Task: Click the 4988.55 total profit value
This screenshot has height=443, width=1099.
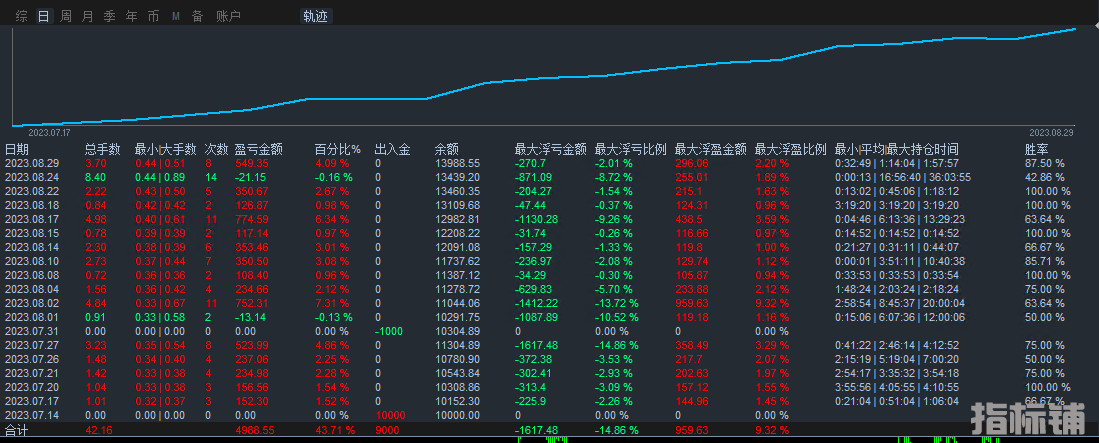Action: [x=254, y=430]
